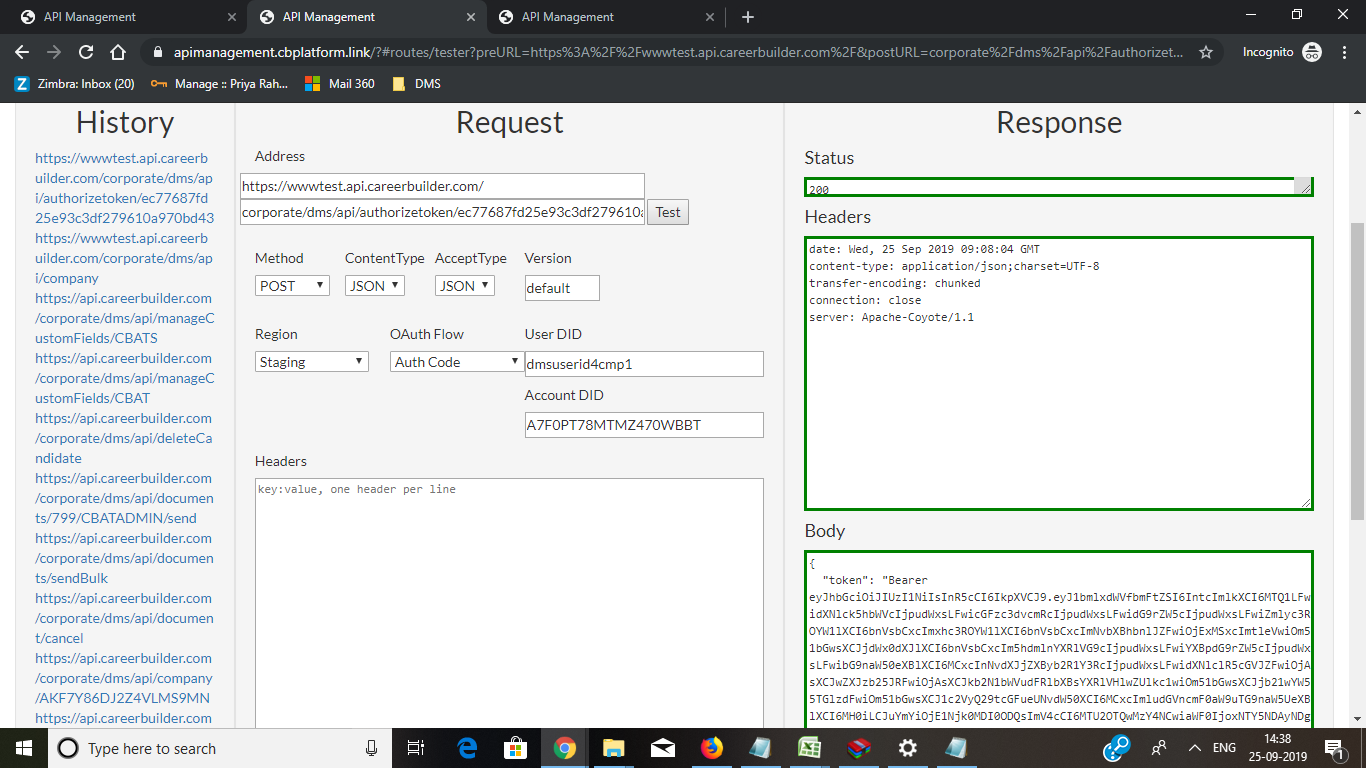The height and width of the screenshot is (768, 1366).
Task: Open File Explorer from the taskbar
Action: pyautogui.click(x=613, y=748)
